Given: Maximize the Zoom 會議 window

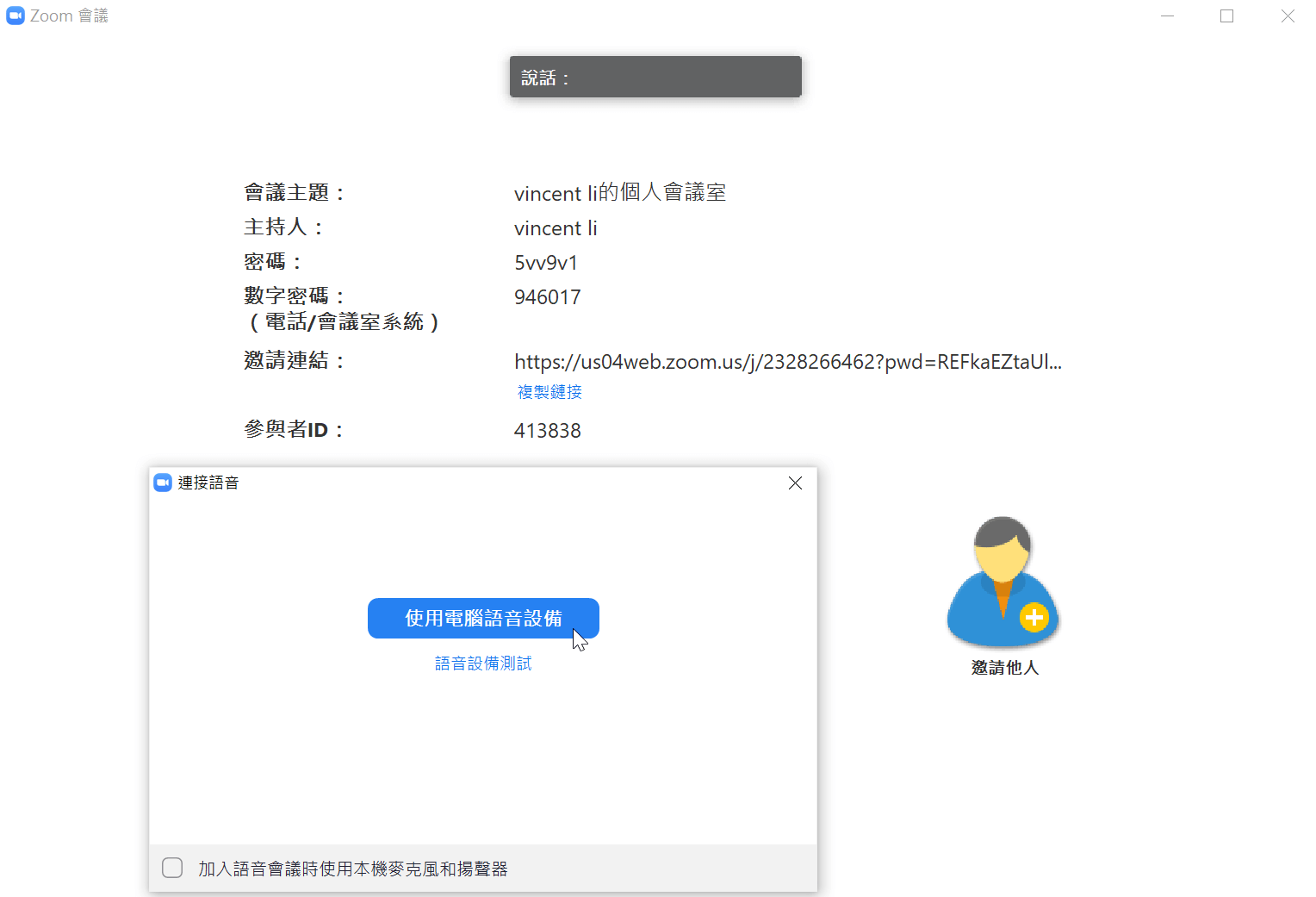Looking at the screenshot, I should [1227, 16].
